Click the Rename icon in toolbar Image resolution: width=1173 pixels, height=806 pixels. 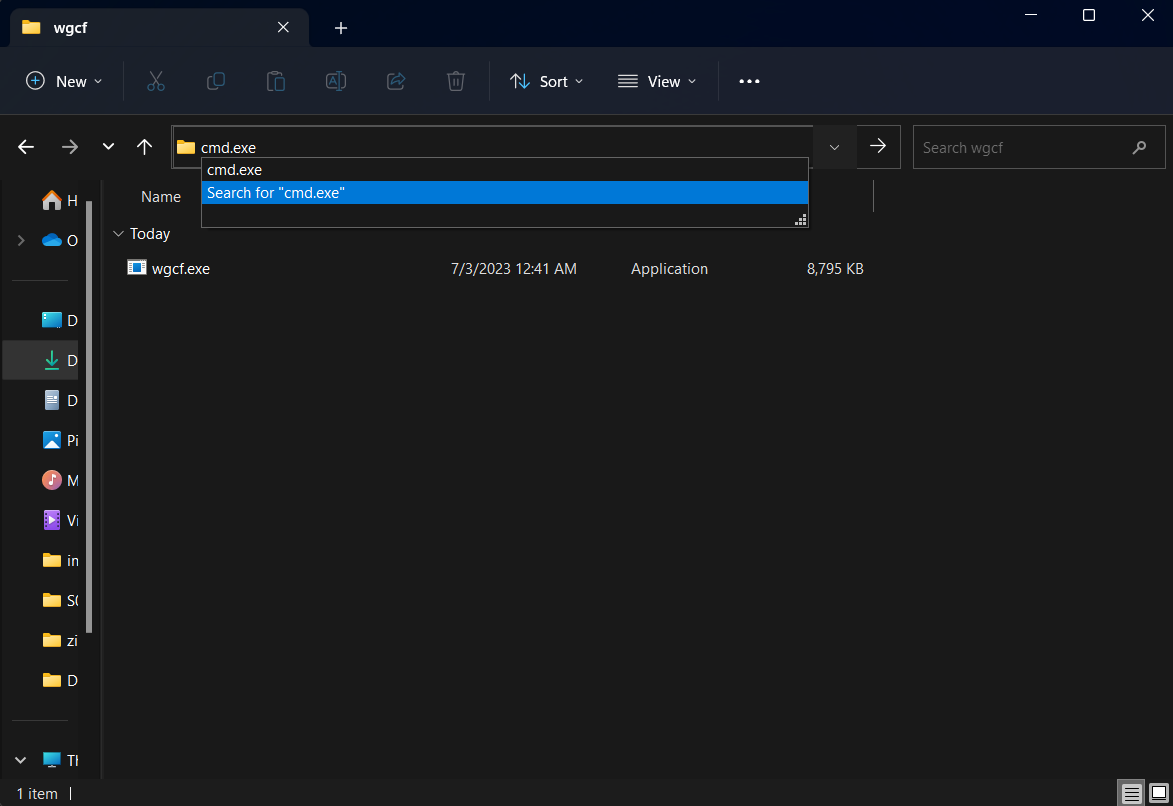pyautogui.click(x=336, y=82)
